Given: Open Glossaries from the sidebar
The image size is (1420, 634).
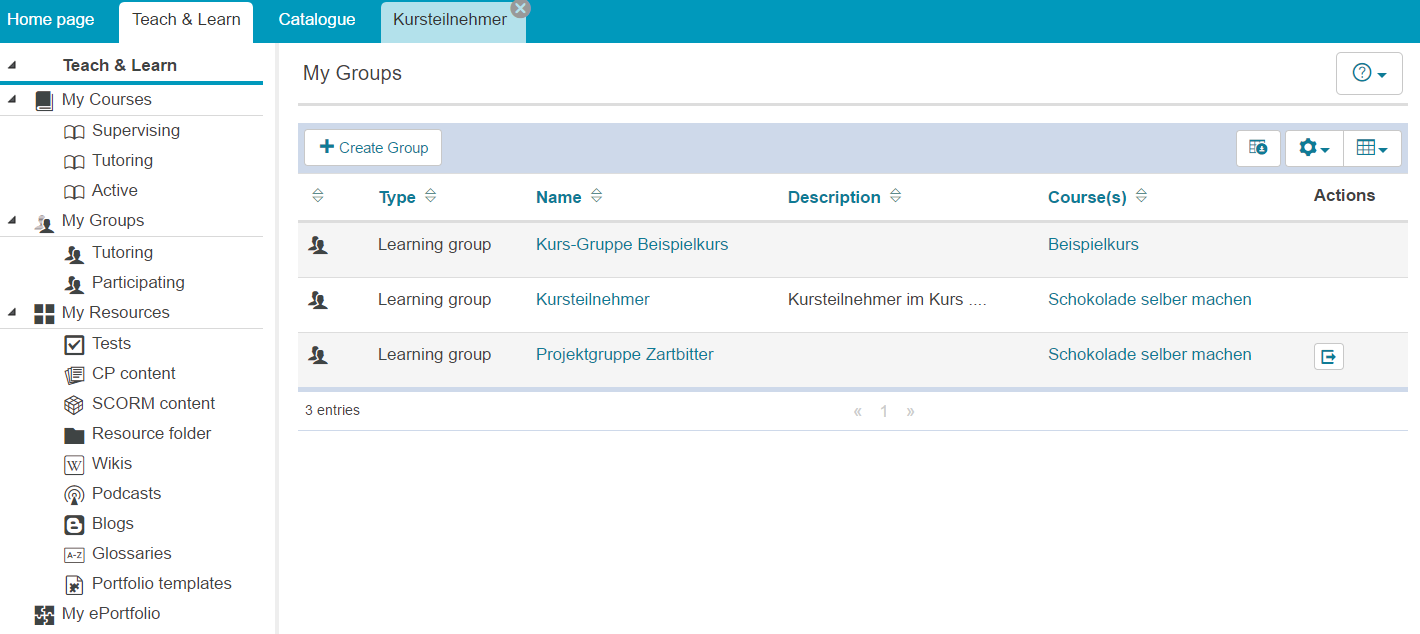Looking at the screenshot, I should click(73, 553).
